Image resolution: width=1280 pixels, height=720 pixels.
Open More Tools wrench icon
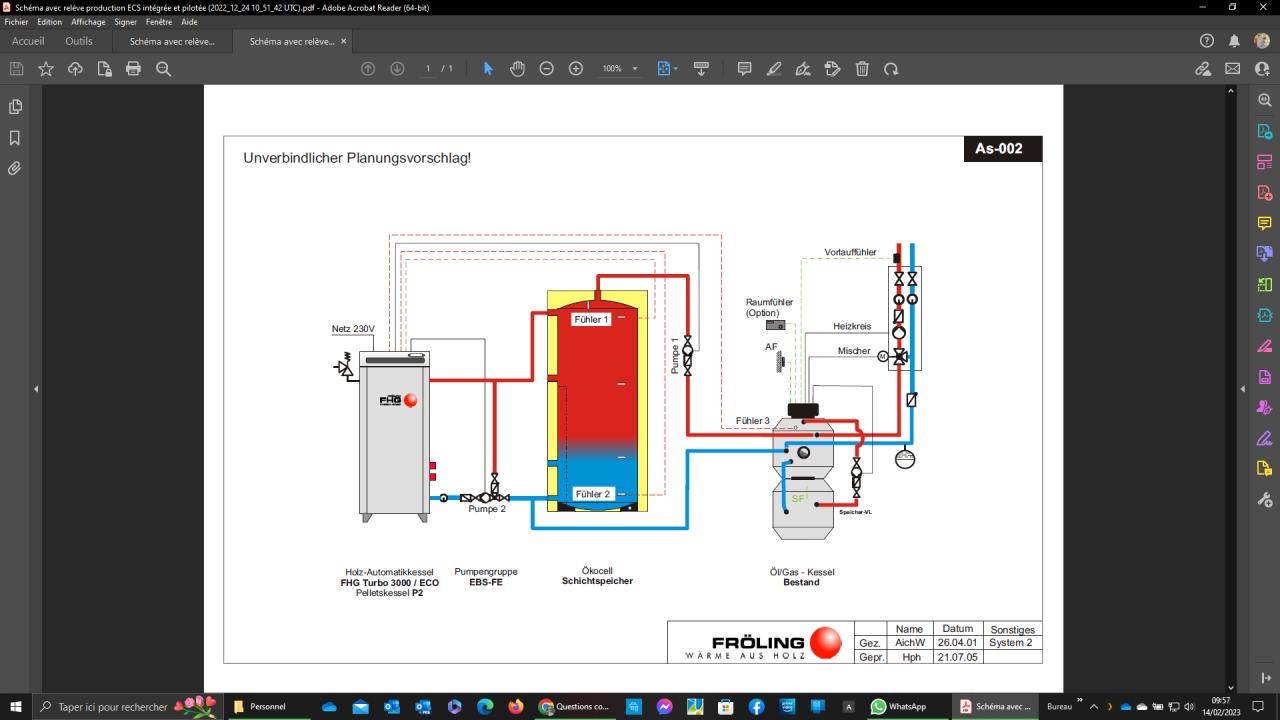pyautogui.click(x=1265, y=499)
